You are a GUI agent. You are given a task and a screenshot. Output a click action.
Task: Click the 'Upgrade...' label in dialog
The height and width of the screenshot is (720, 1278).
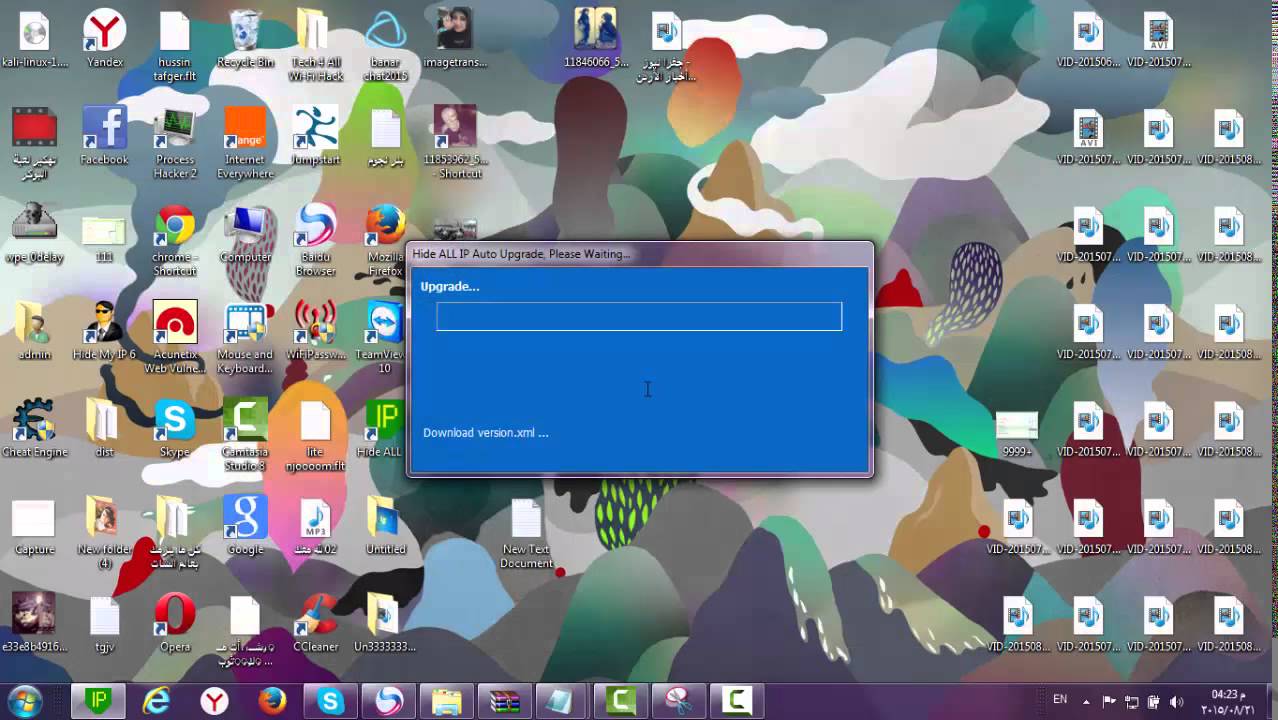[x=449, y=287]
